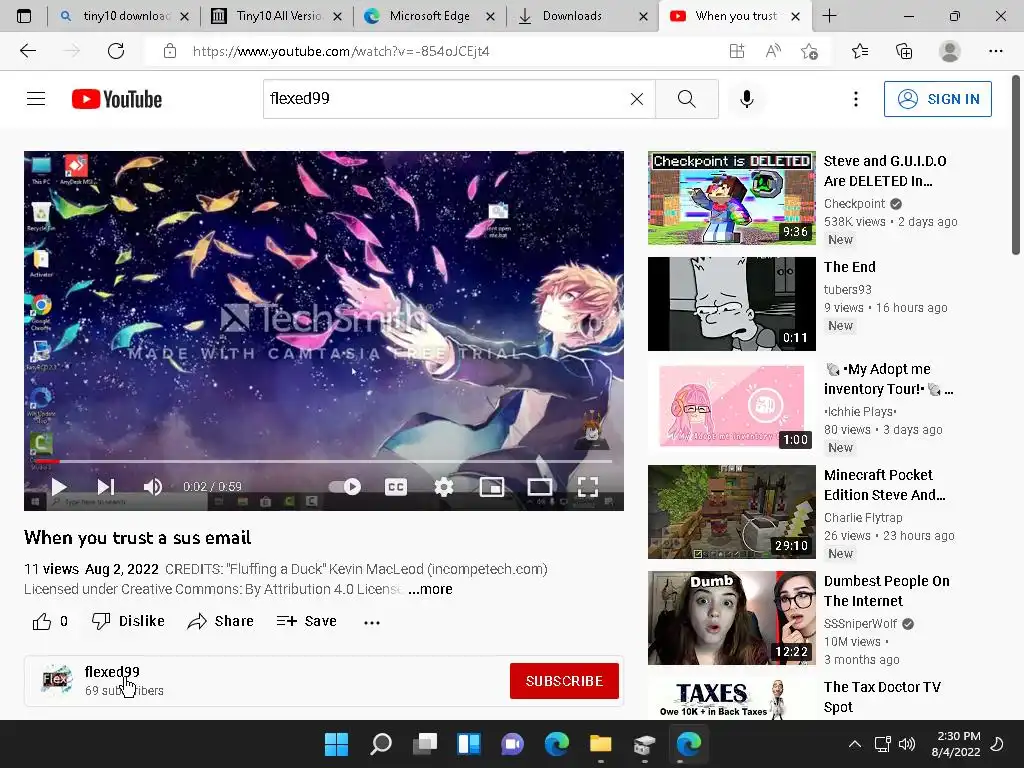Save the video to a playlist
Screen dimensions: 1024x768
(306, 621)
